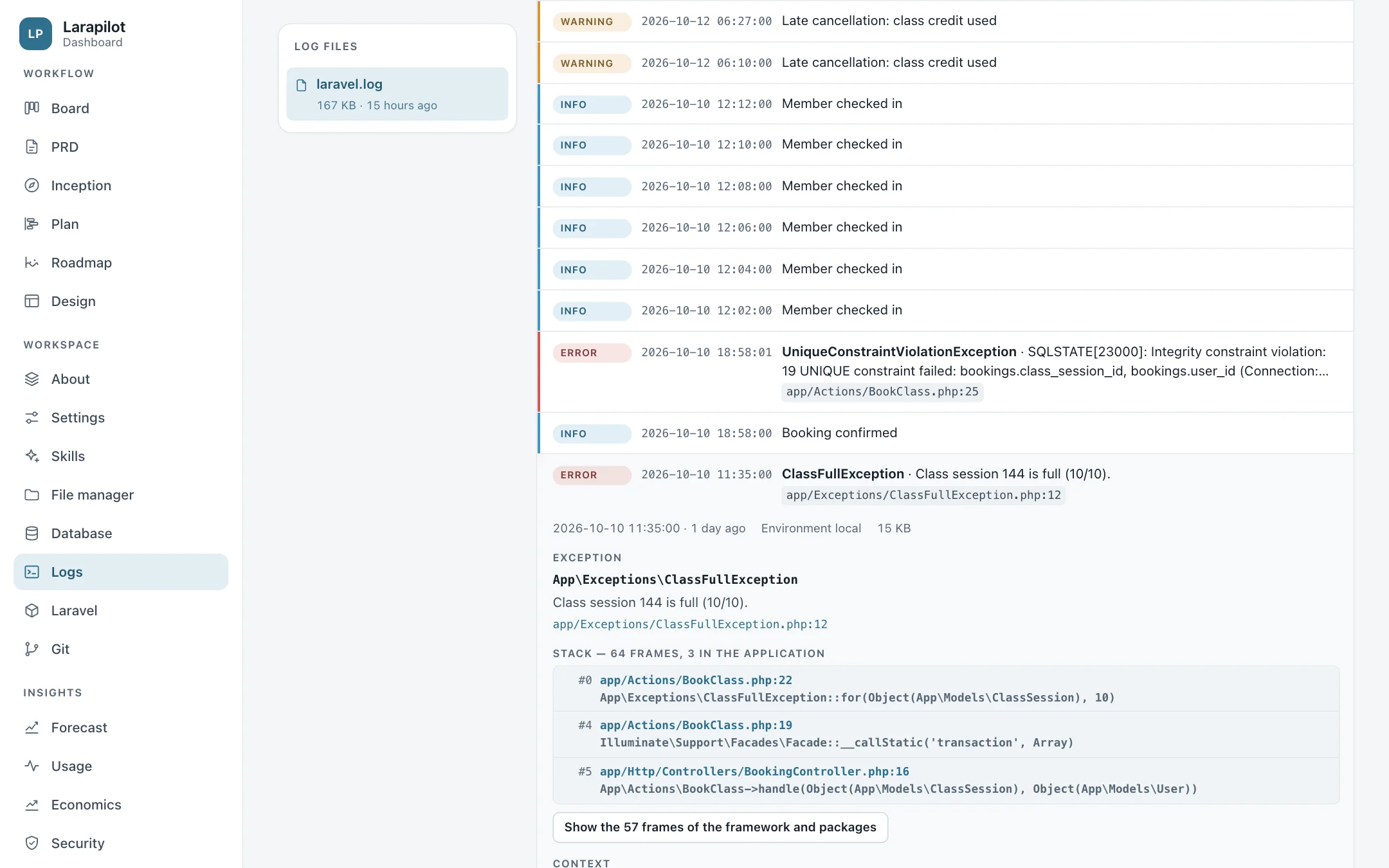
Task: Click the PRD document icon
Action: click(32, 147)
